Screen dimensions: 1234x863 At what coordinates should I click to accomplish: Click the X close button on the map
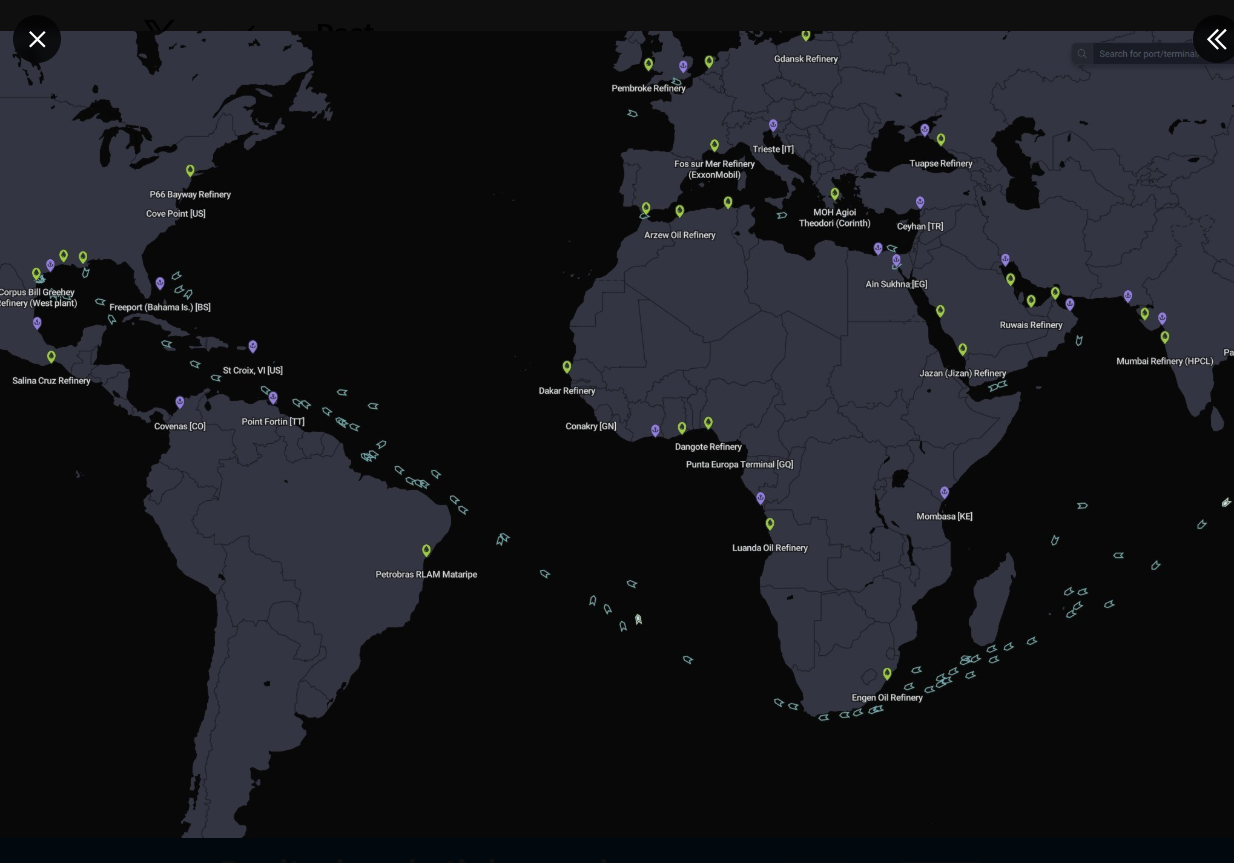point(37,39)
